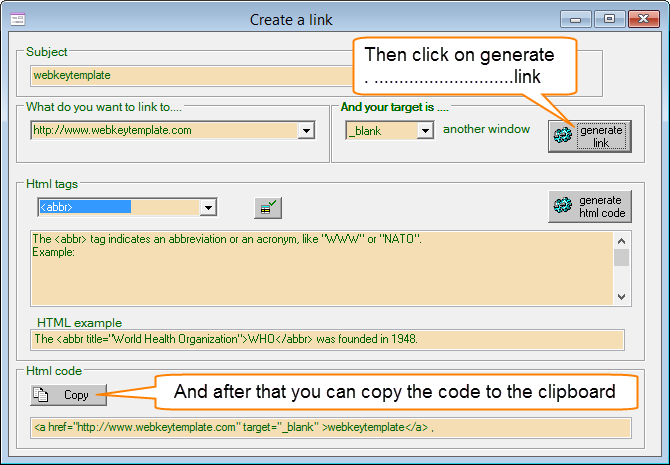This screenshot has height=465, width=670.
Task: Click the generate link button
Action: pyautogui.click(x=590, y=136)
